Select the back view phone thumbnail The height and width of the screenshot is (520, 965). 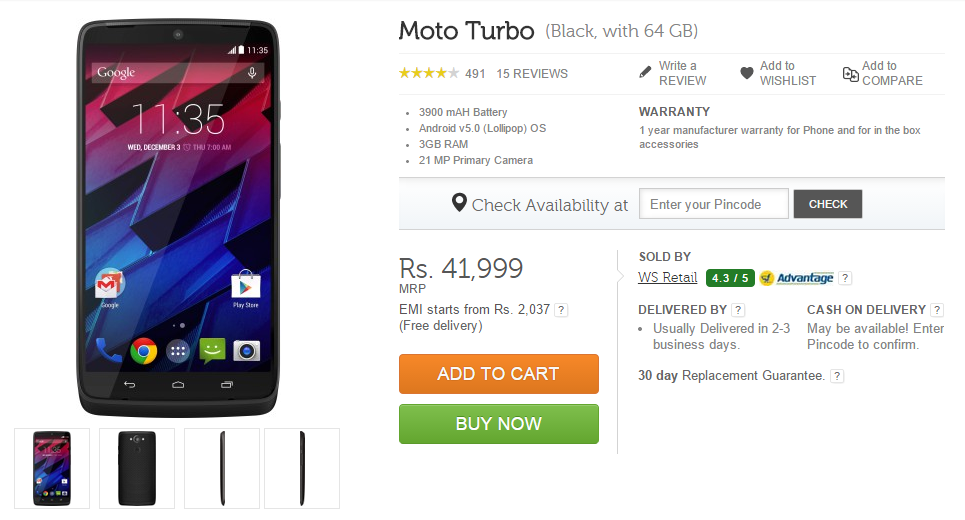click(137, 468)
